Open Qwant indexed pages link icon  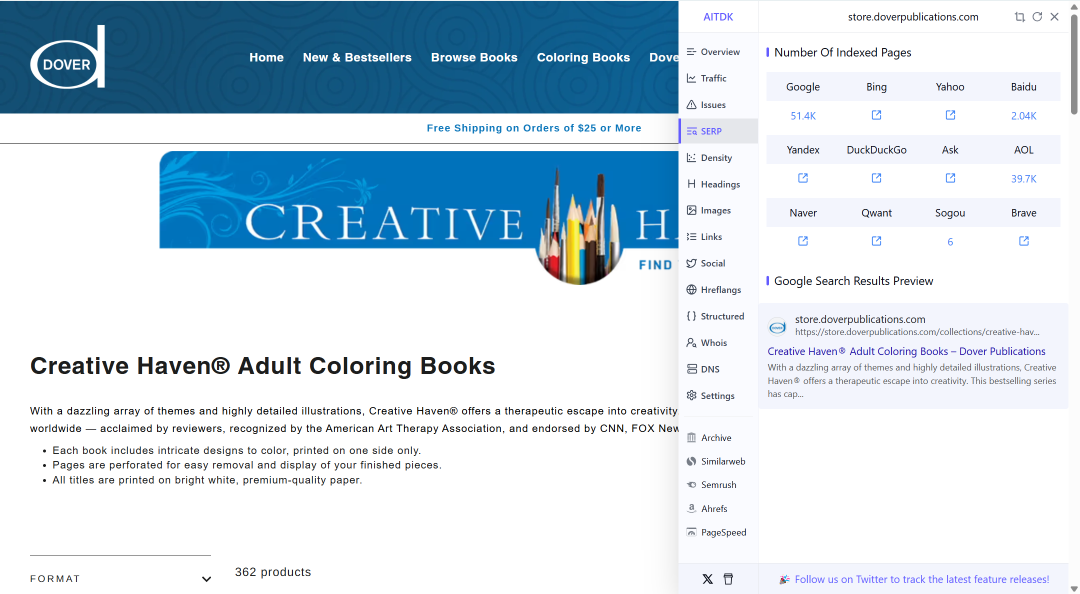pyautogui.click(x=876, y=240)
